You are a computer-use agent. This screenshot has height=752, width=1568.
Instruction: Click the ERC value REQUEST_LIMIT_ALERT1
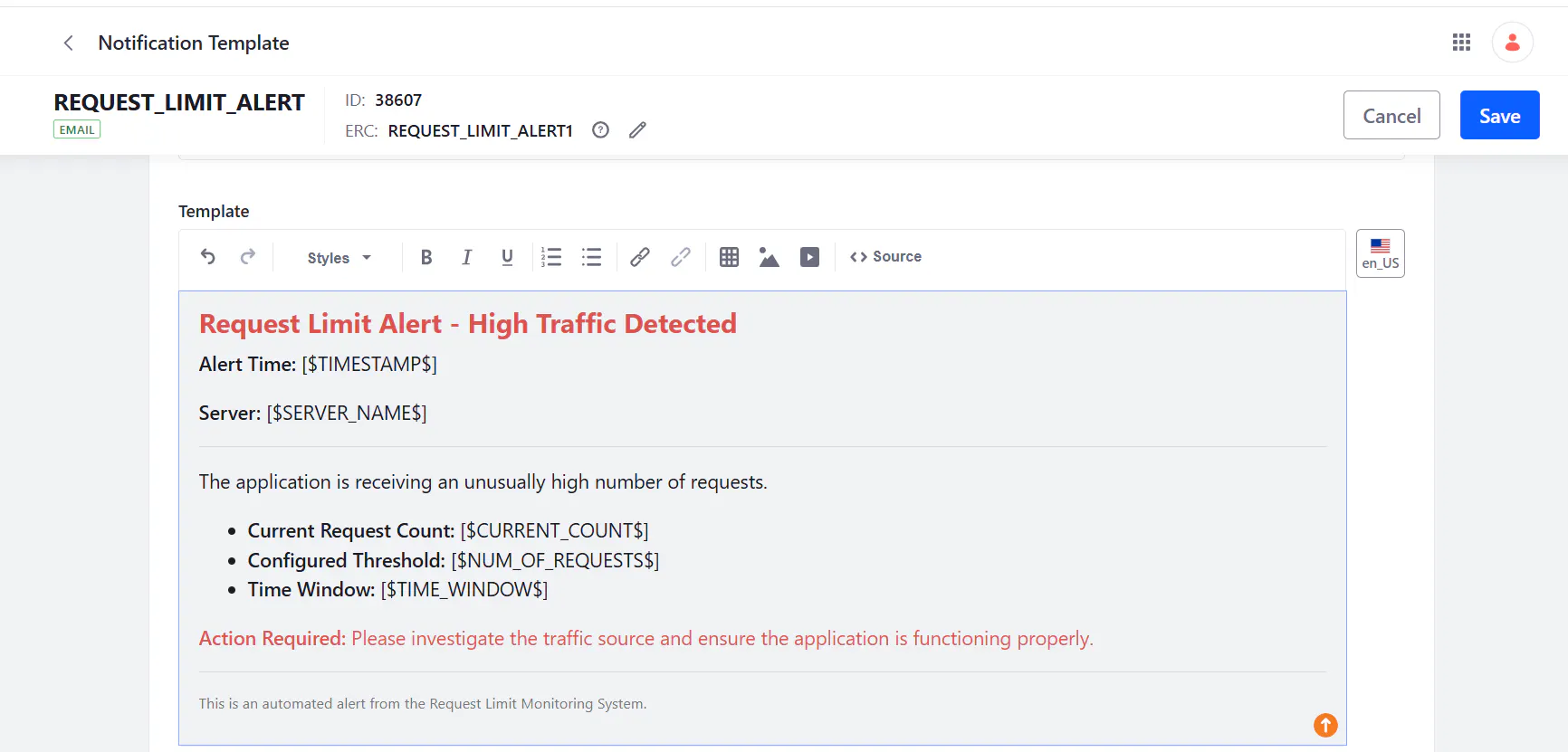click(x=481, y=131)
